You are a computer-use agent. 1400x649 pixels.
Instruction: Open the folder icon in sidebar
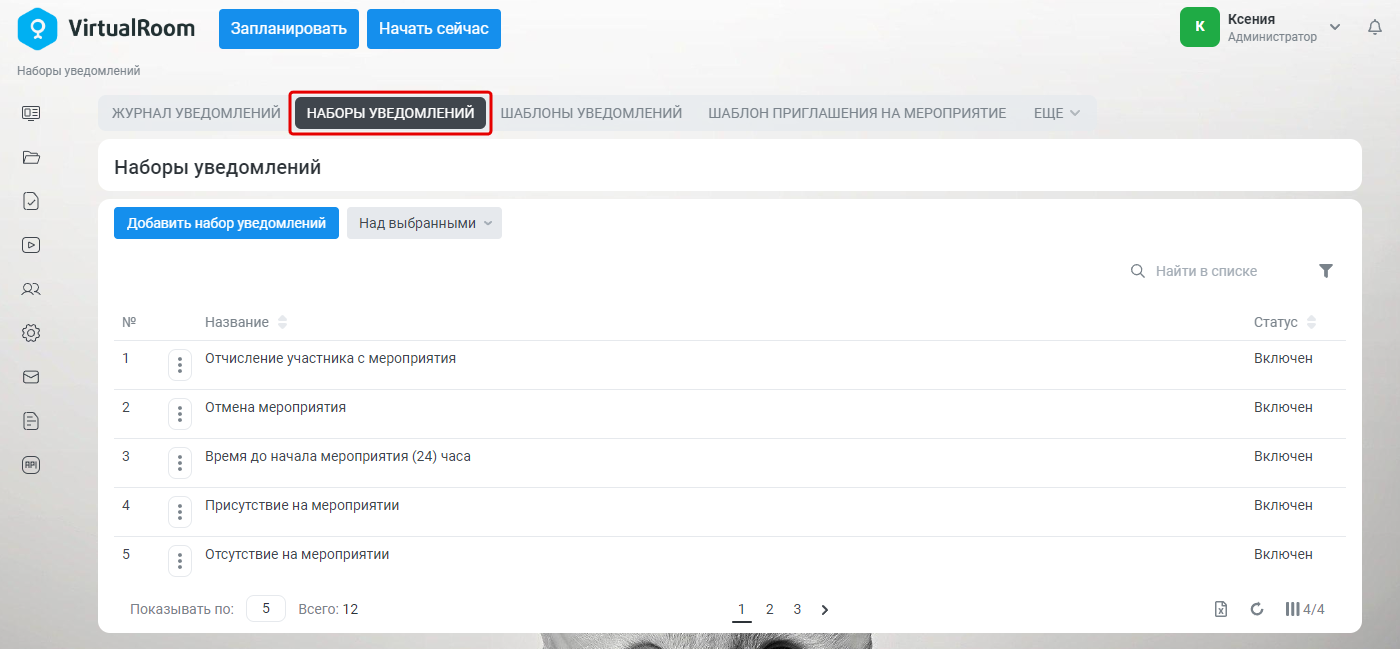[31, 157]
